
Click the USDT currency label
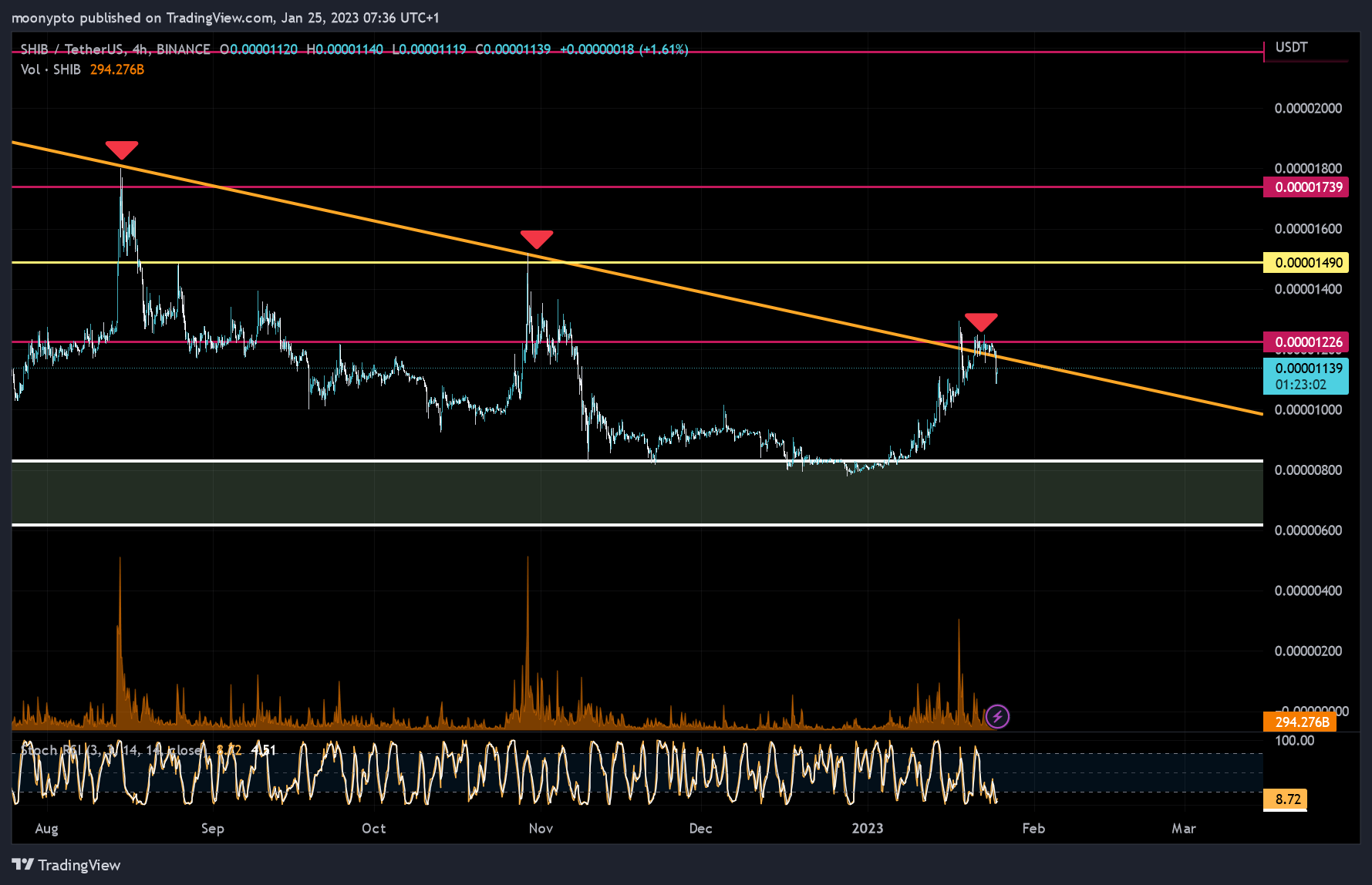point(1292,48)
